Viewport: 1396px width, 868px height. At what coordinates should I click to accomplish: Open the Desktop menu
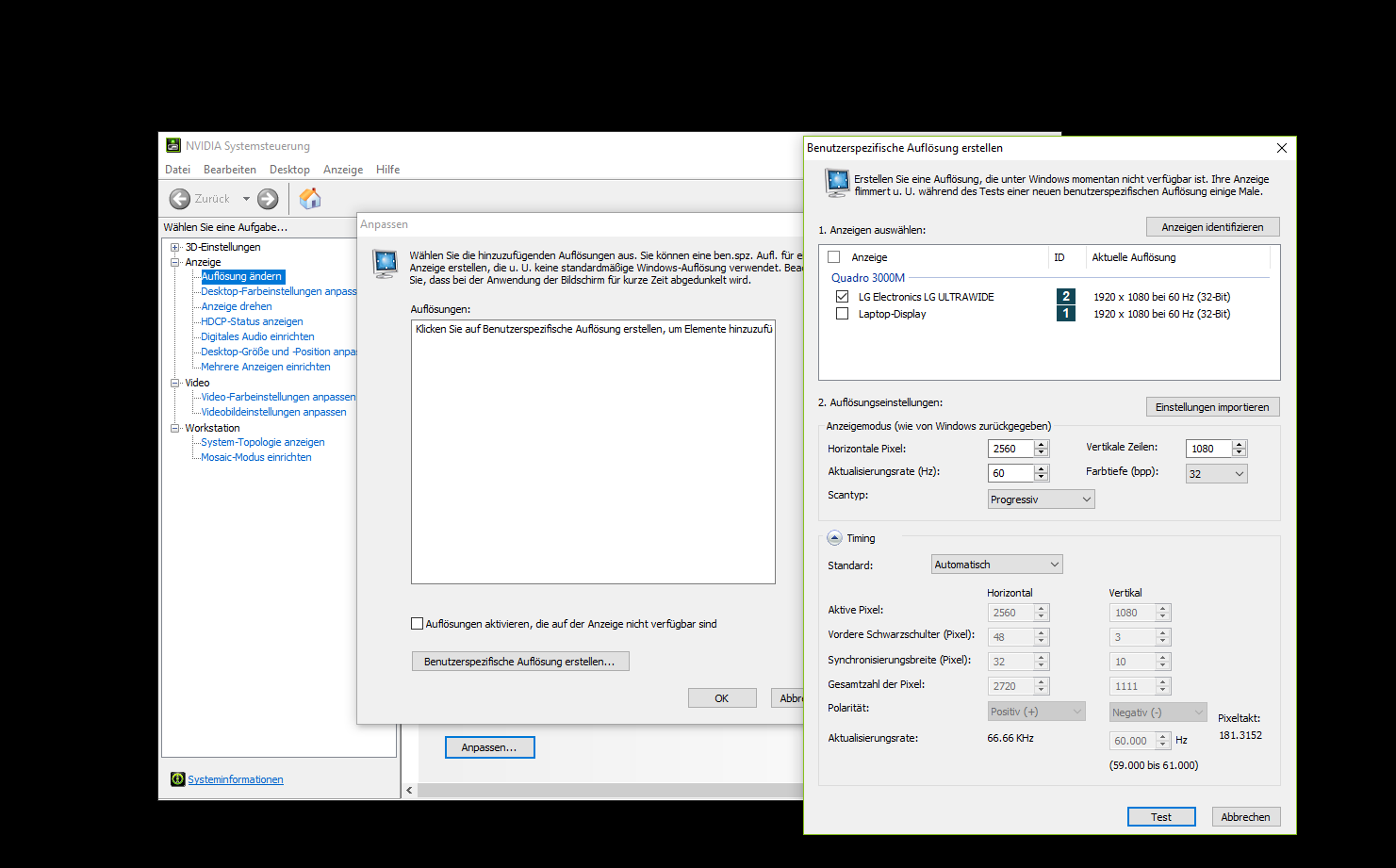point(289,170)
